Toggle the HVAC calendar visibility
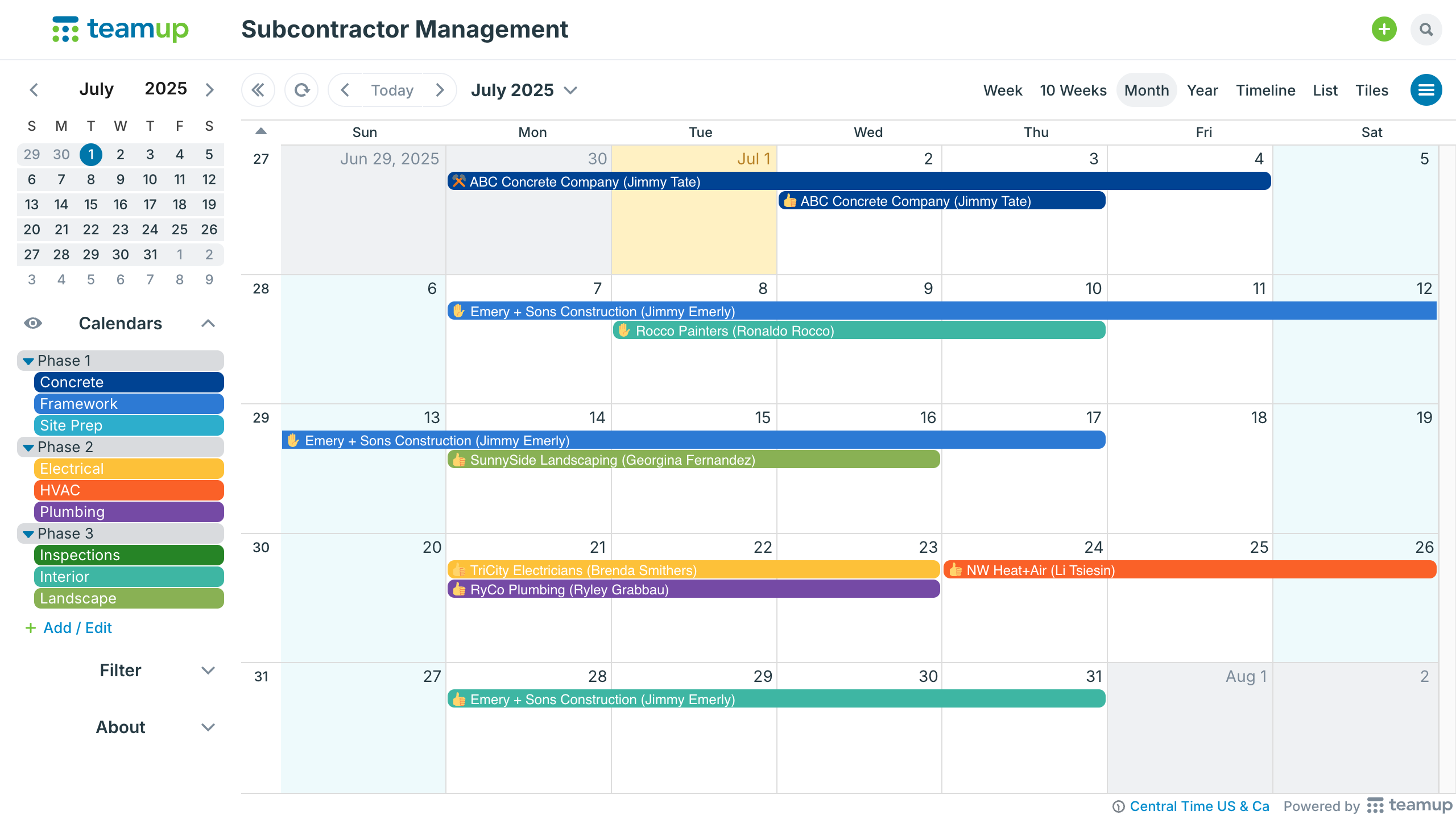This screenshot has height=819, width=1456. (x=129, y=490)
